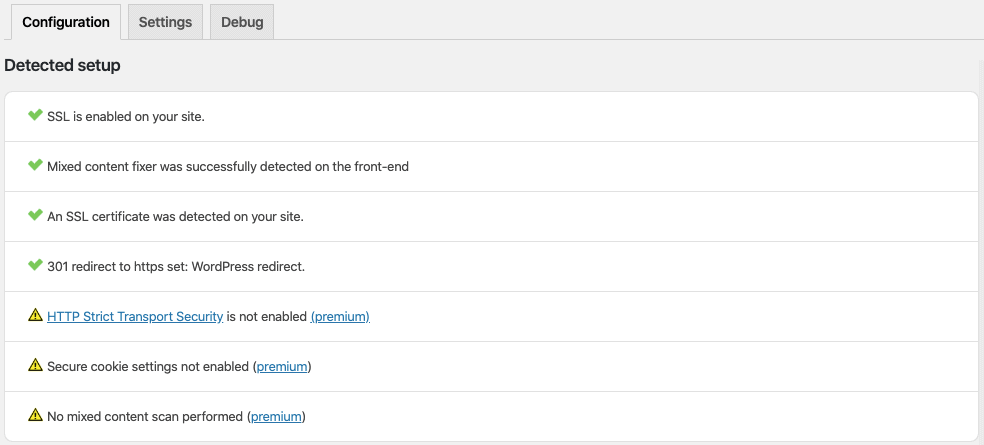The width and height of the screenshot is (984, 445).
Task: Click the green checkmark for SSL certificate detected
Action: tap(35, 215)
